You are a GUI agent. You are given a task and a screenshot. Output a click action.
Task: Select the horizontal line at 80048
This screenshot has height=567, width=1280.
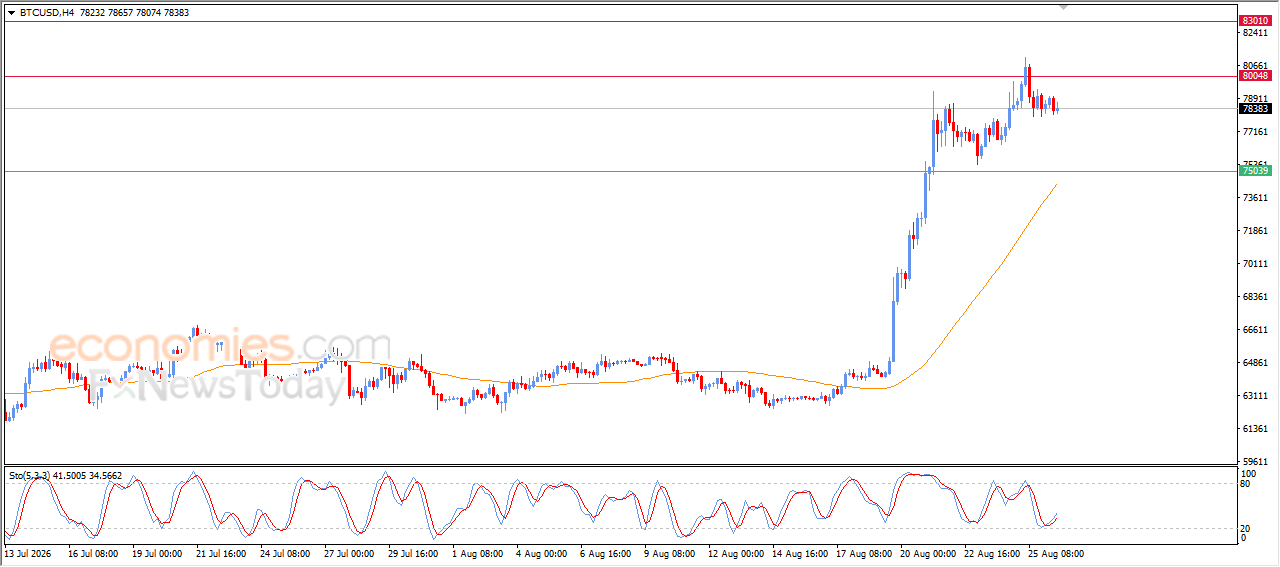point(620,76)
